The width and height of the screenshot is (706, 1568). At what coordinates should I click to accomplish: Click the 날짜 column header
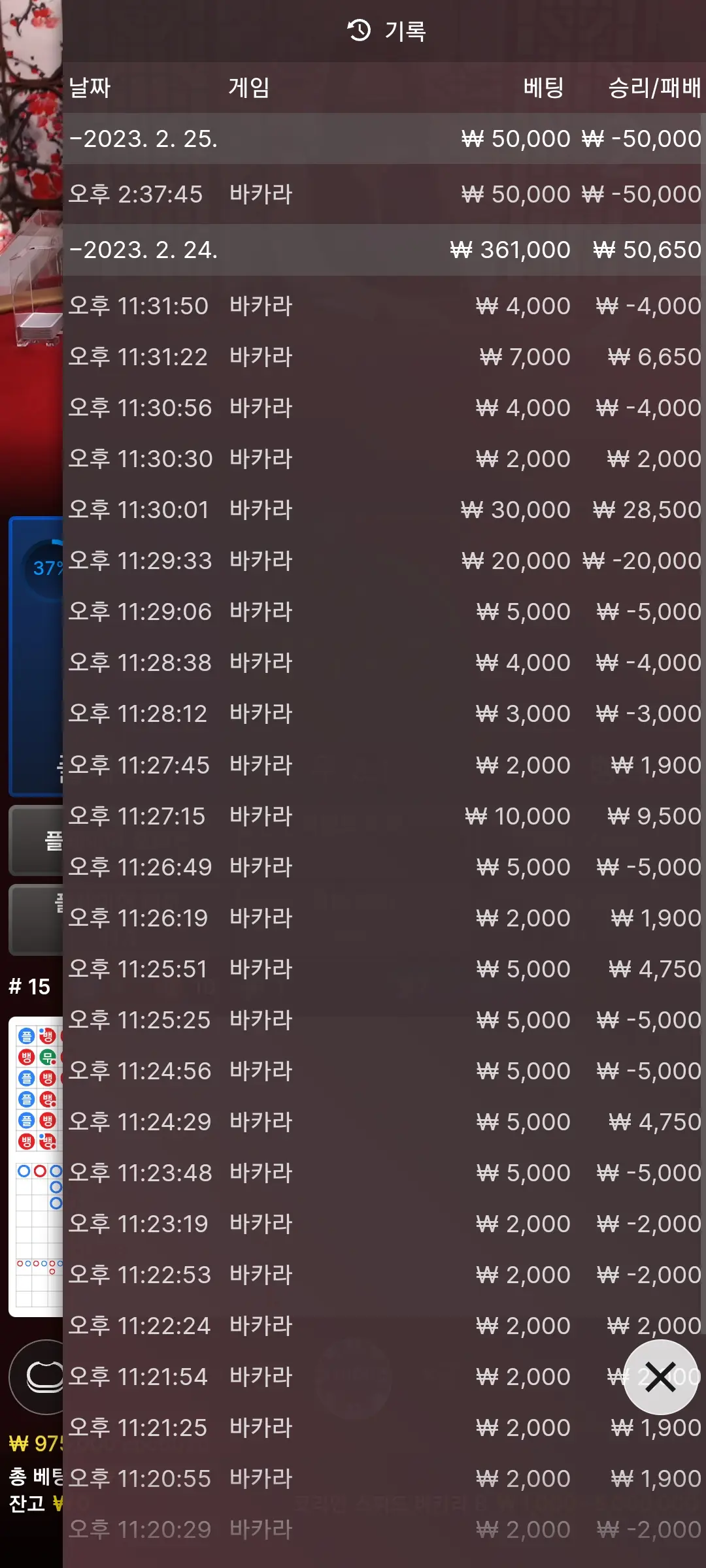(90, 87)
